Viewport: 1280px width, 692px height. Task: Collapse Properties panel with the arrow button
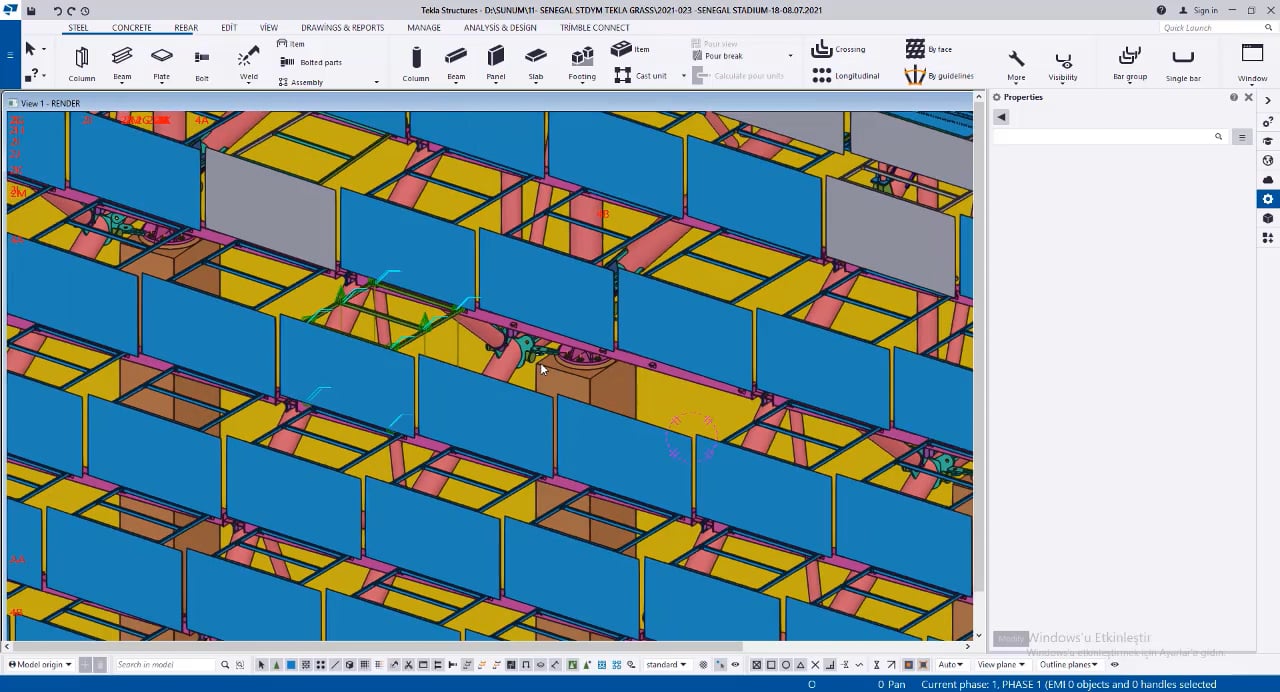coord(1001,117)
